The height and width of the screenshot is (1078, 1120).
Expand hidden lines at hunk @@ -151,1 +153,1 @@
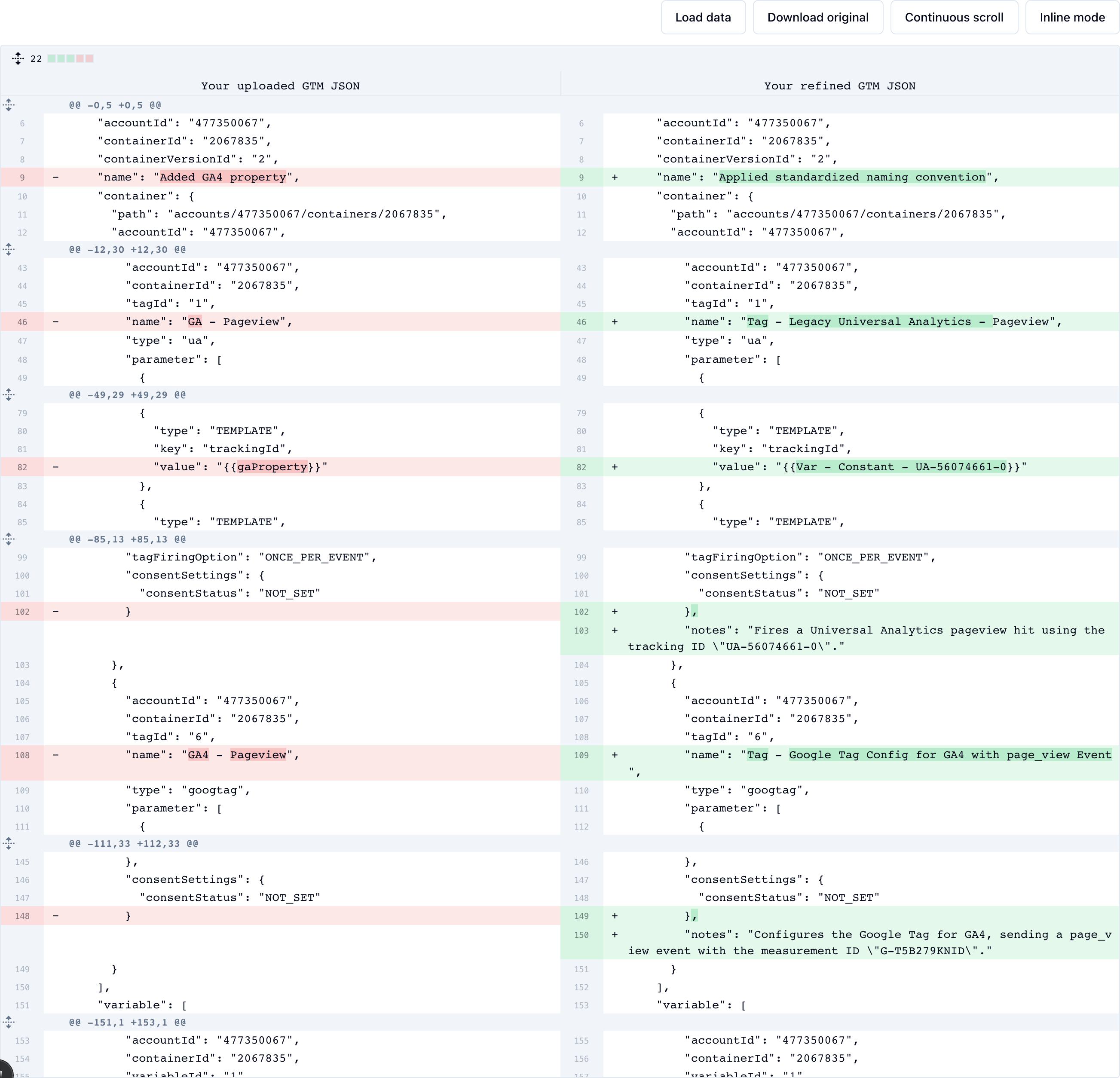[x=9, y=1022]
